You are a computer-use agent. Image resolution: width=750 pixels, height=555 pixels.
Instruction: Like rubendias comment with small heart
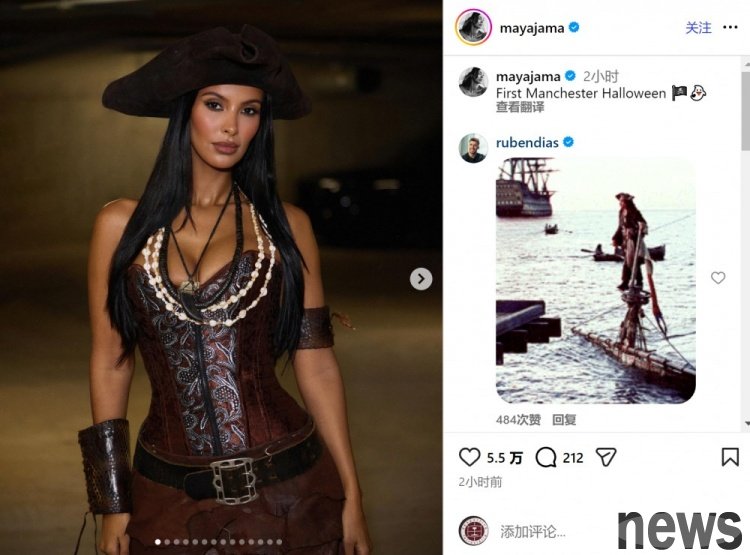pyautogui.click(x=717, y=278)
